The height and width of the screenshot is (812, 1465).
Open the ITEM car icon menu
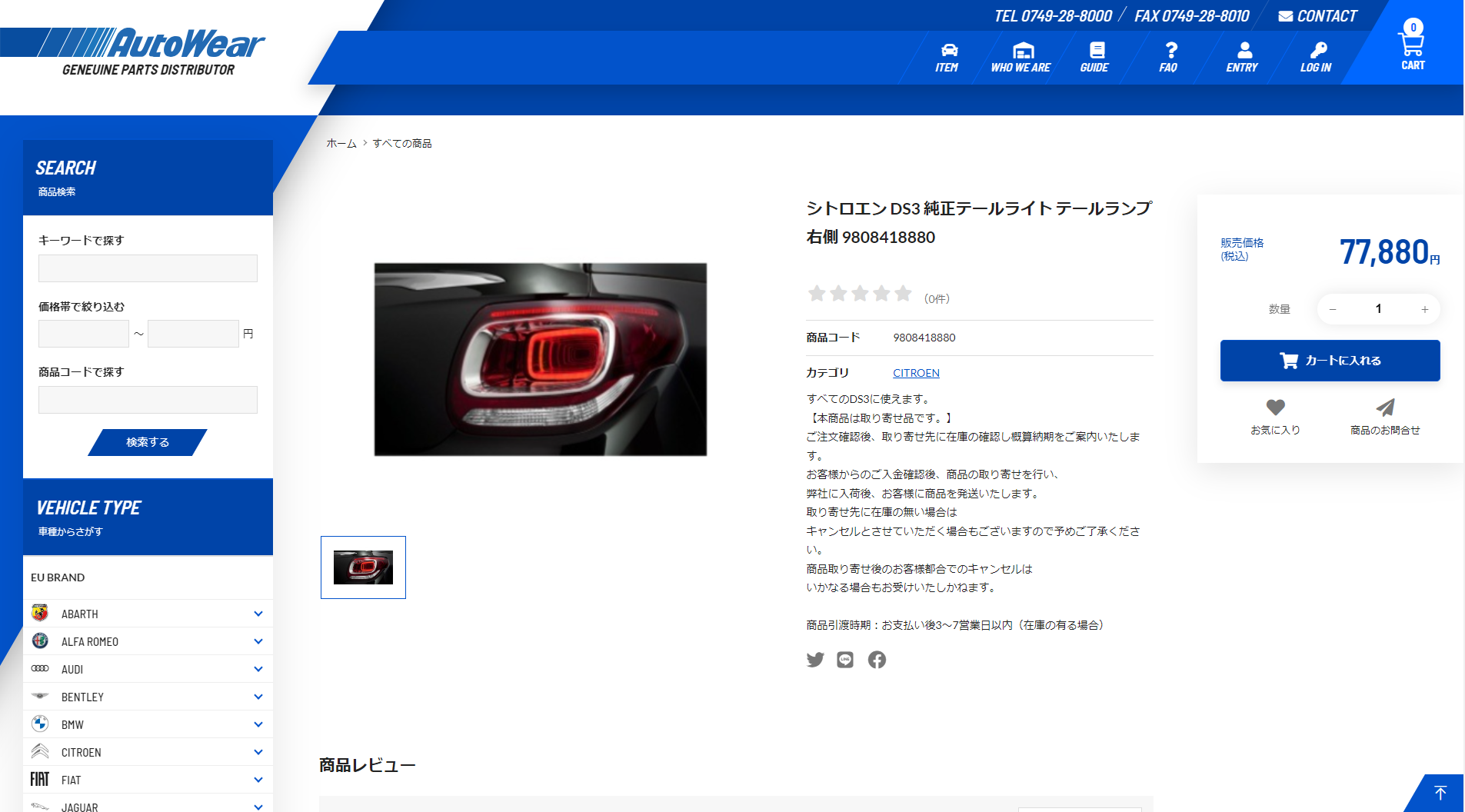(947, 58)
